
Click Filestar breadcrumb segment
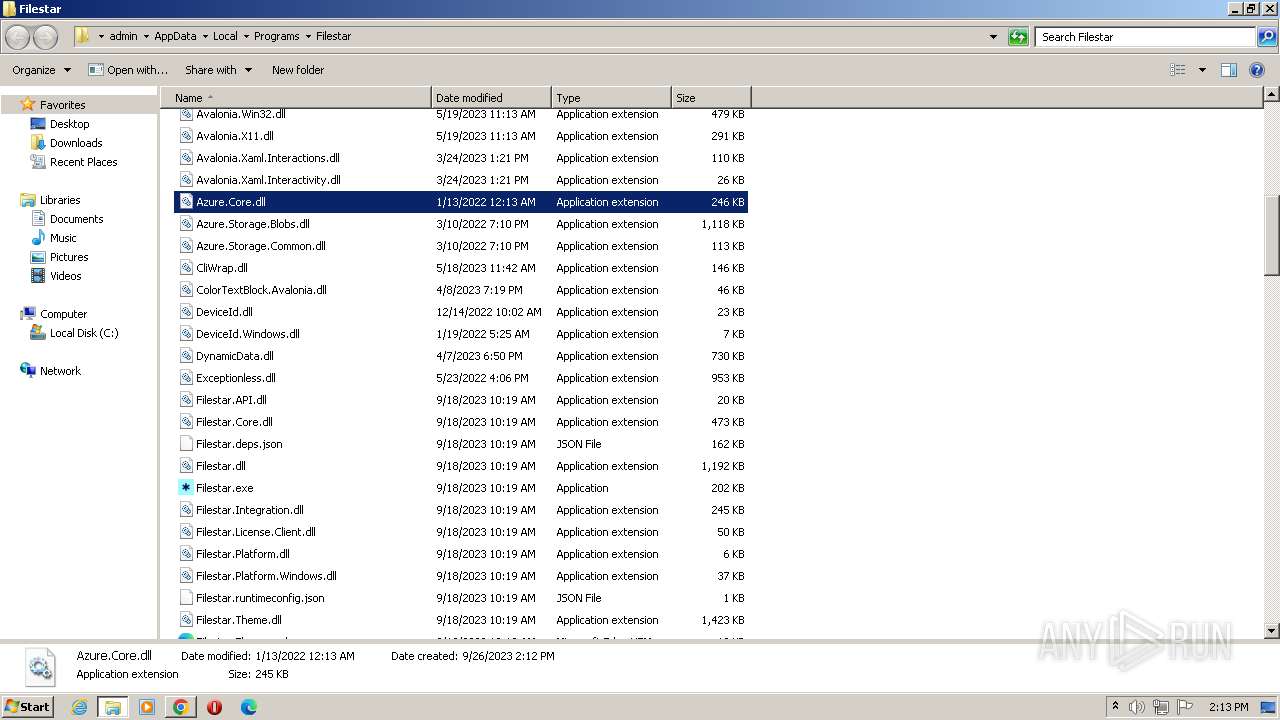click(x=333, y=36)
